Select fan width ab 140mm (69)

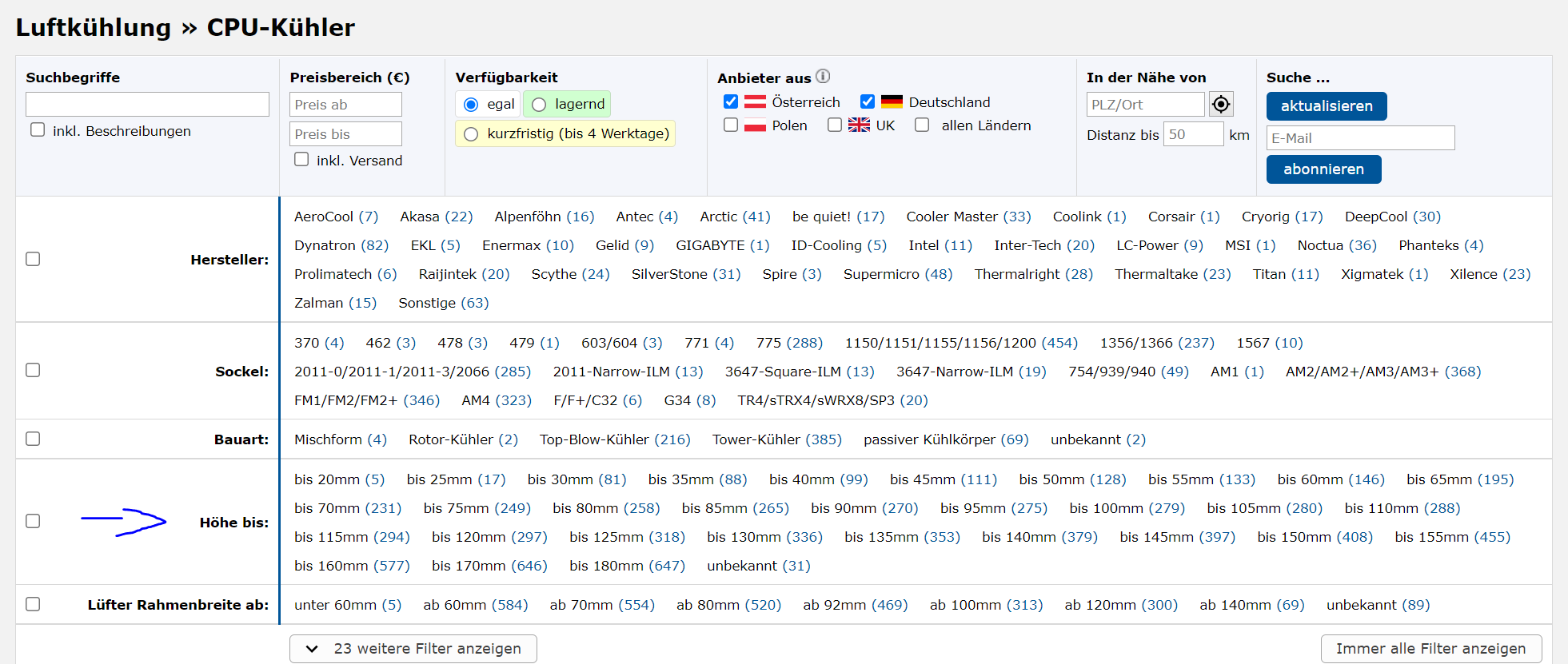(1252, 605)
